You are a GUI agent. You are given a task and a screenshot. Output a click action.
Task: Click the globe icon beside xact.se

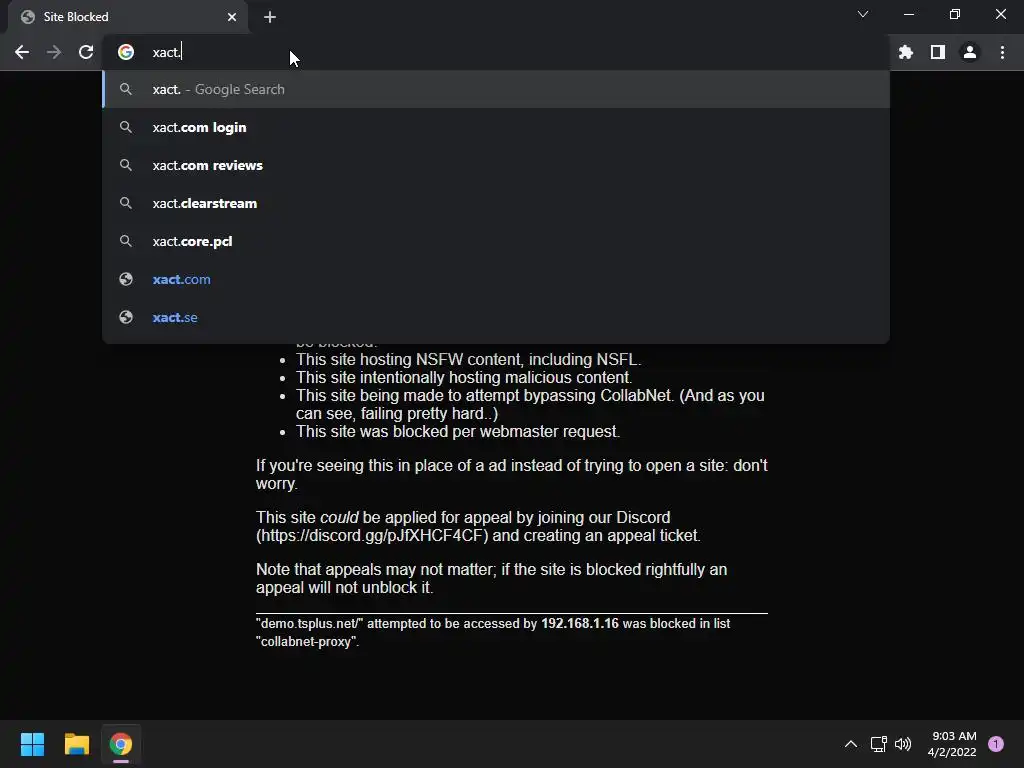[x=126, y=317]
